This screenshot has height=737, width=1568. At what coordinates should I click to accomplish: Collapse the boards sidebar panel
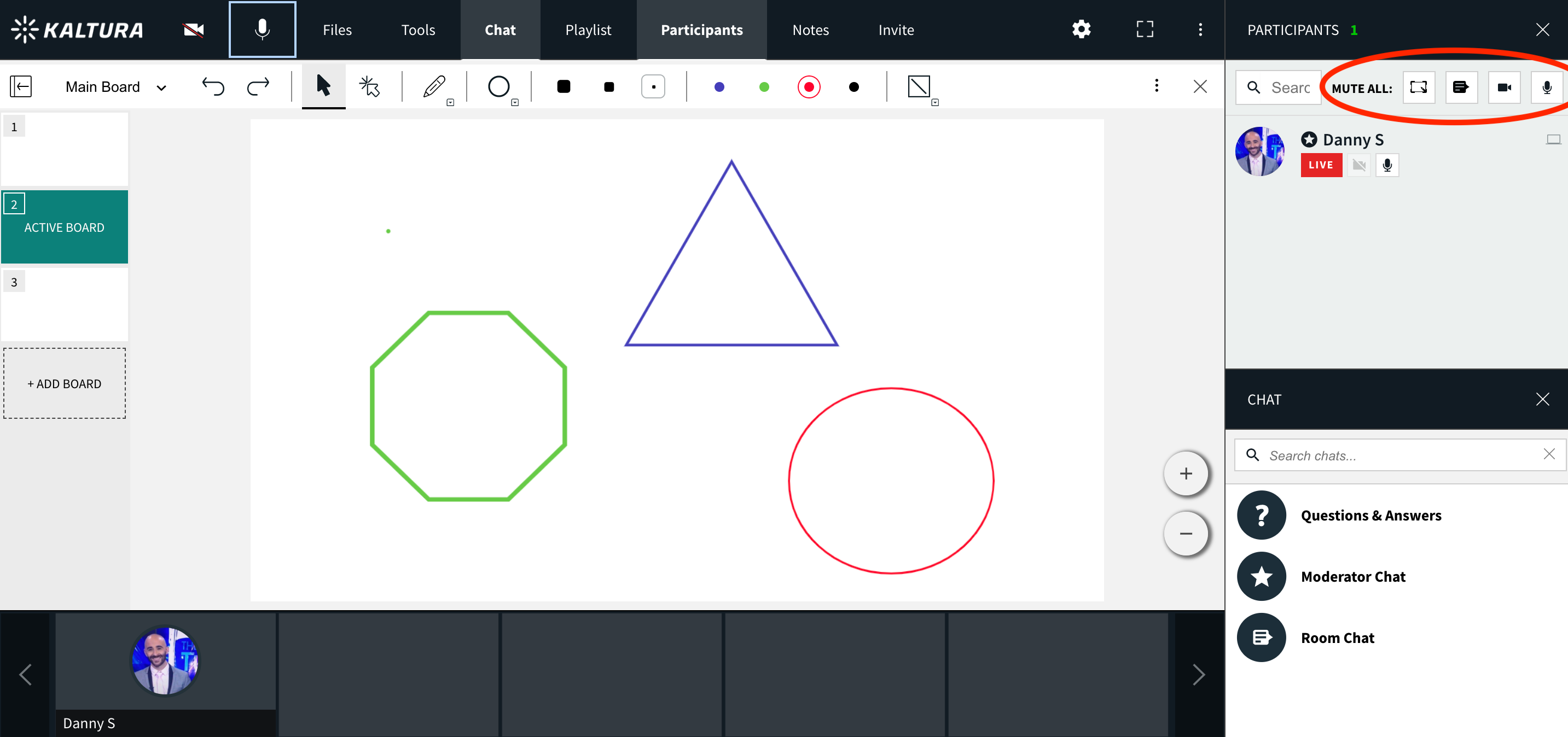coord(21,86)
